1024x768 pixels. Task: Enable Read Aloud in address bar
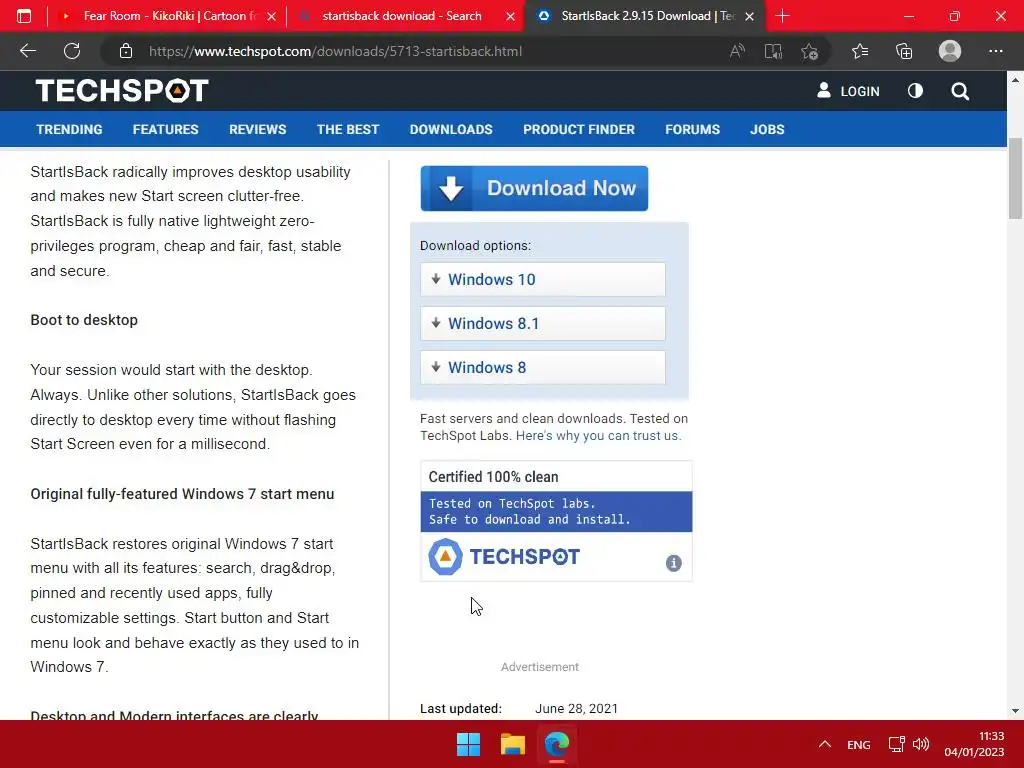[x=737, y=51]
